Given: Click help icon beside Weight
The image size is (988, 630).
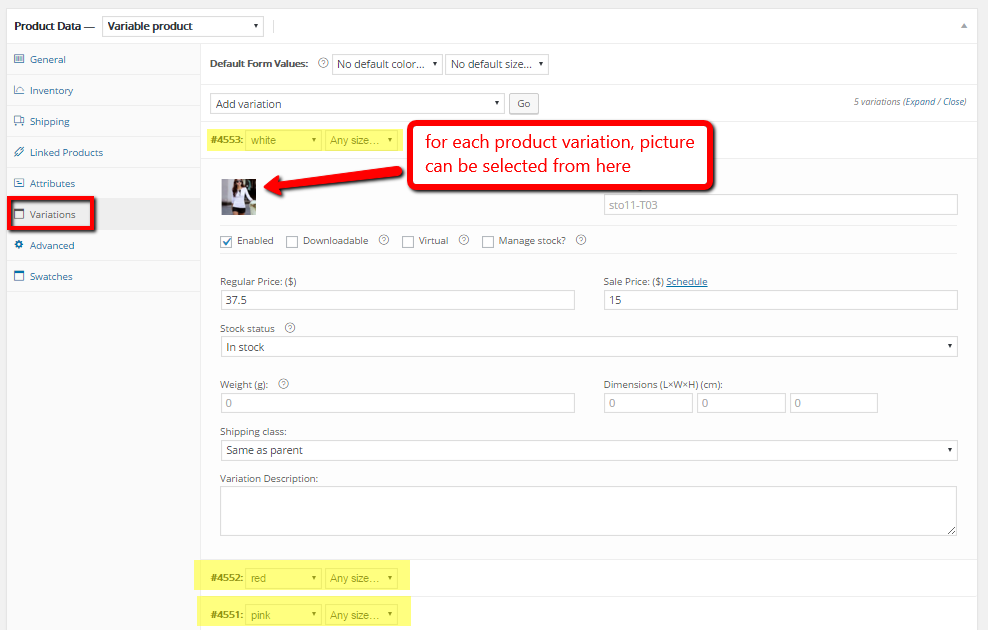Looking at the screenshot, I should [x=284, y=384].
